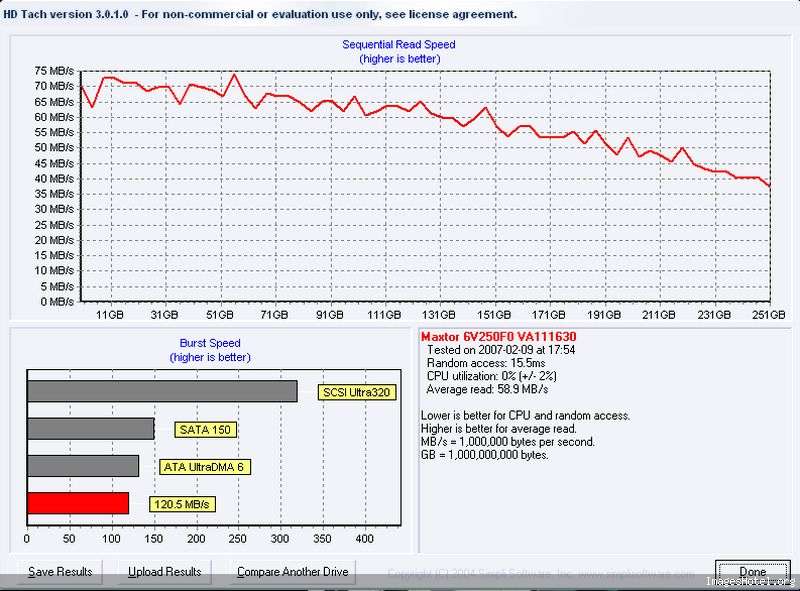
Task: Click the Burst Speed chart title
Action: point(210,343)
